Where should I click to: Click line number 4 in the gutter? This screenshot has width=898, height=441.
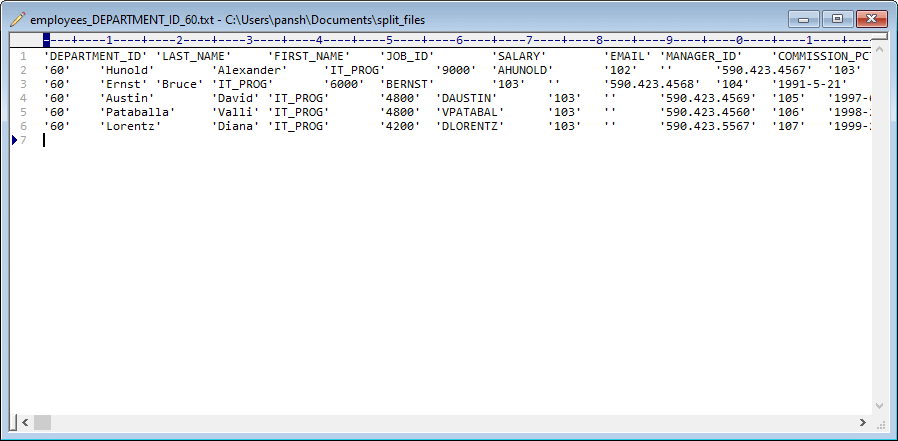(23, 98)
